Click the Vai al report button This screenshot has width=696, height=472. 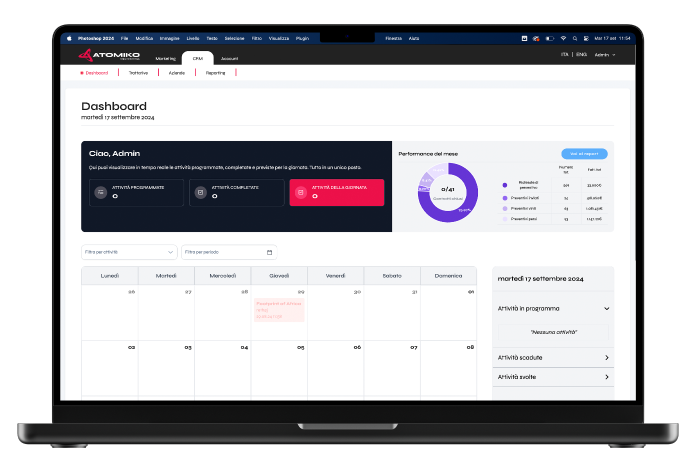coord(584,154)
